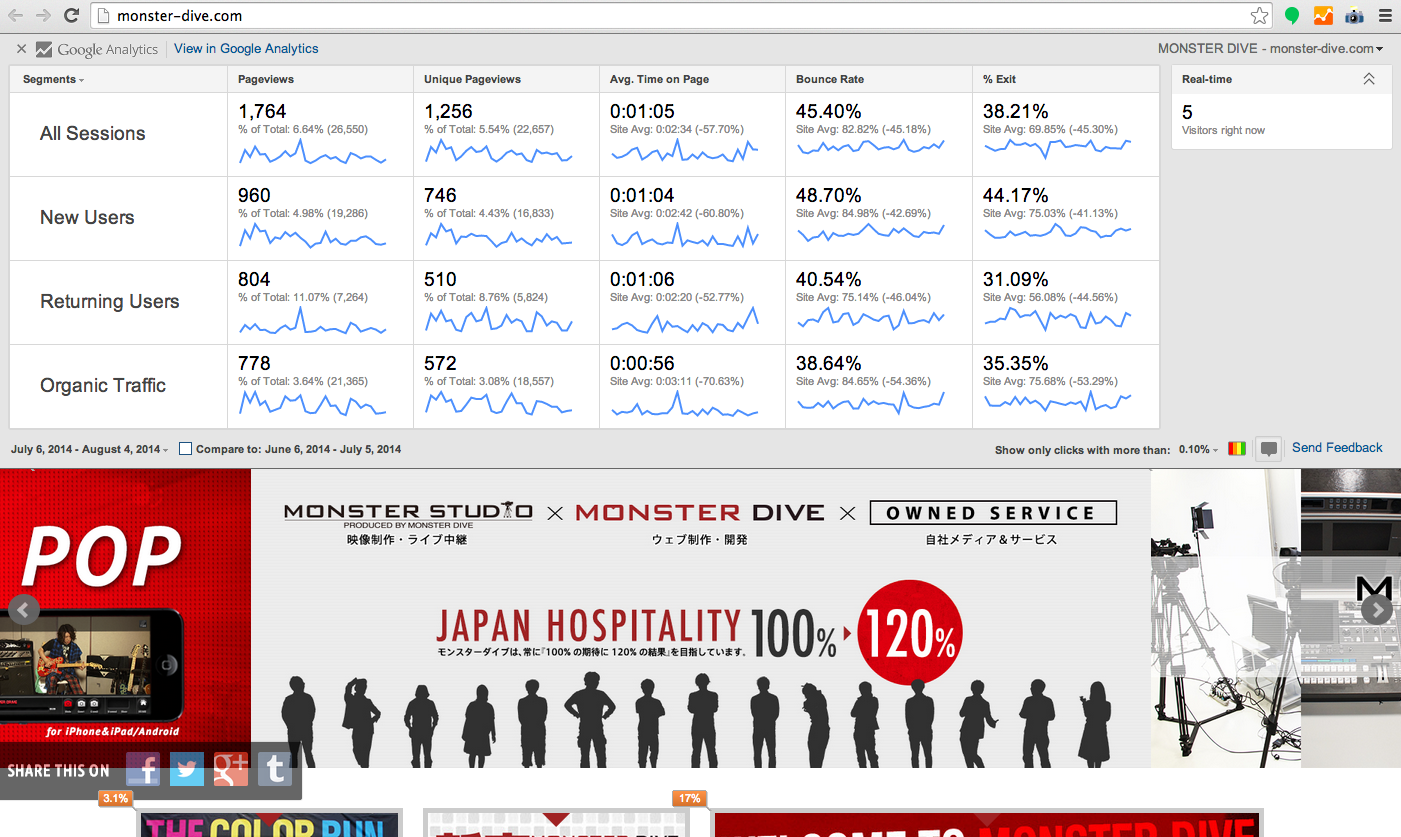
Task: Open the green Evernote extension icon
Action: 1292,16
